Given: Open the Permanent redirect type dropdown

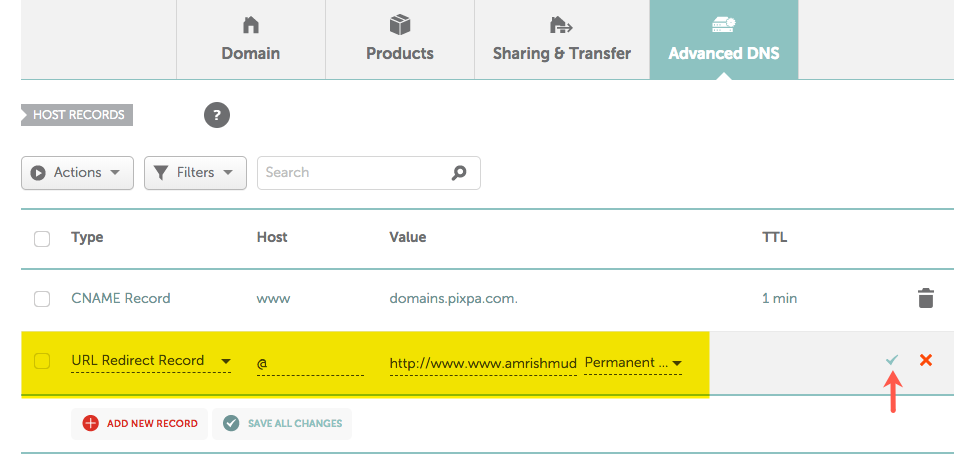Looking at the screenshot, I should pyautogui.click(x=634, y=363).
